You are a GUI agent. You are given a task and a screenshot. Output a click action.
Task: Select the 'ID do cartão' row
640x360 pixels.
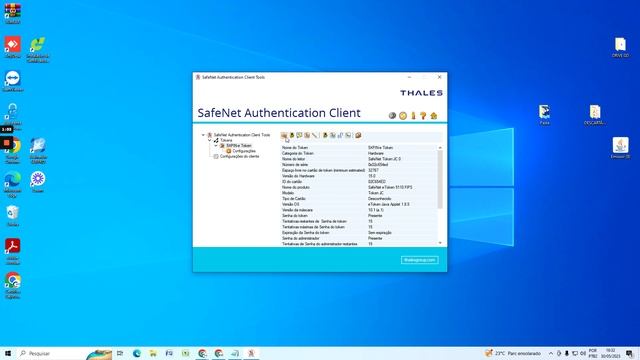(359, 182)
